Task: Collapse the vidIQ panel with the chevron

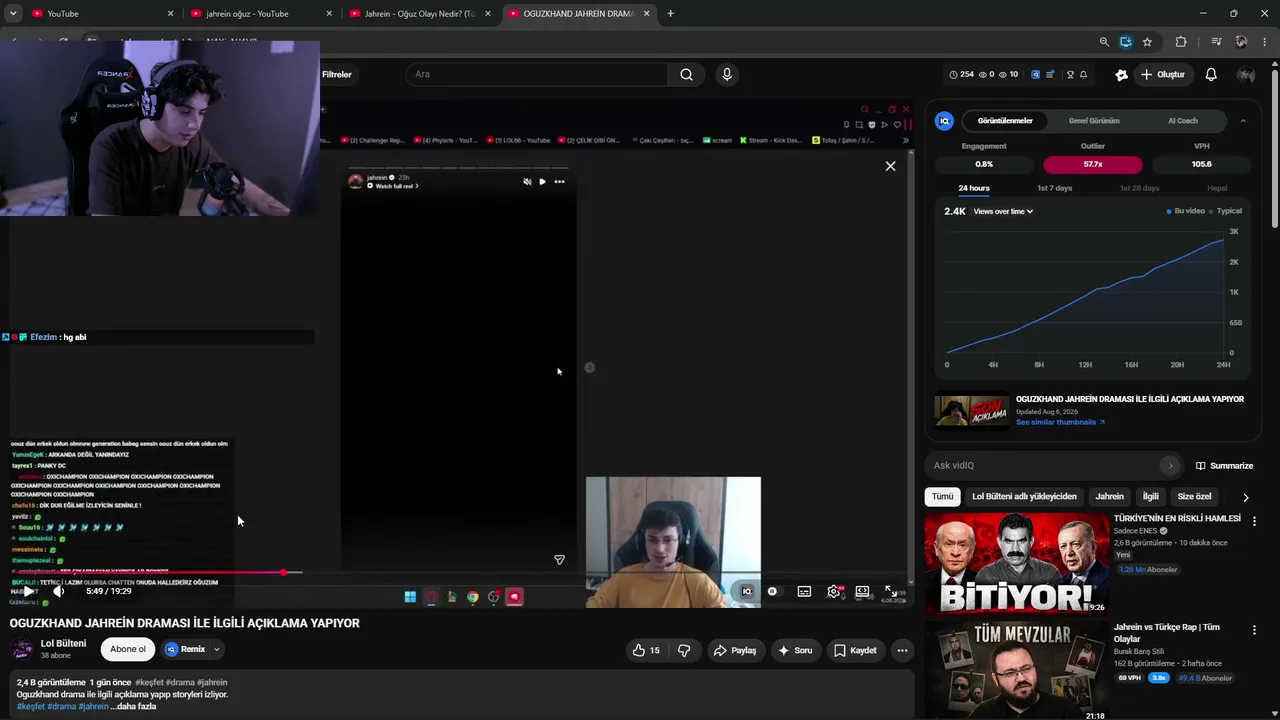Action: point(1243,121)
